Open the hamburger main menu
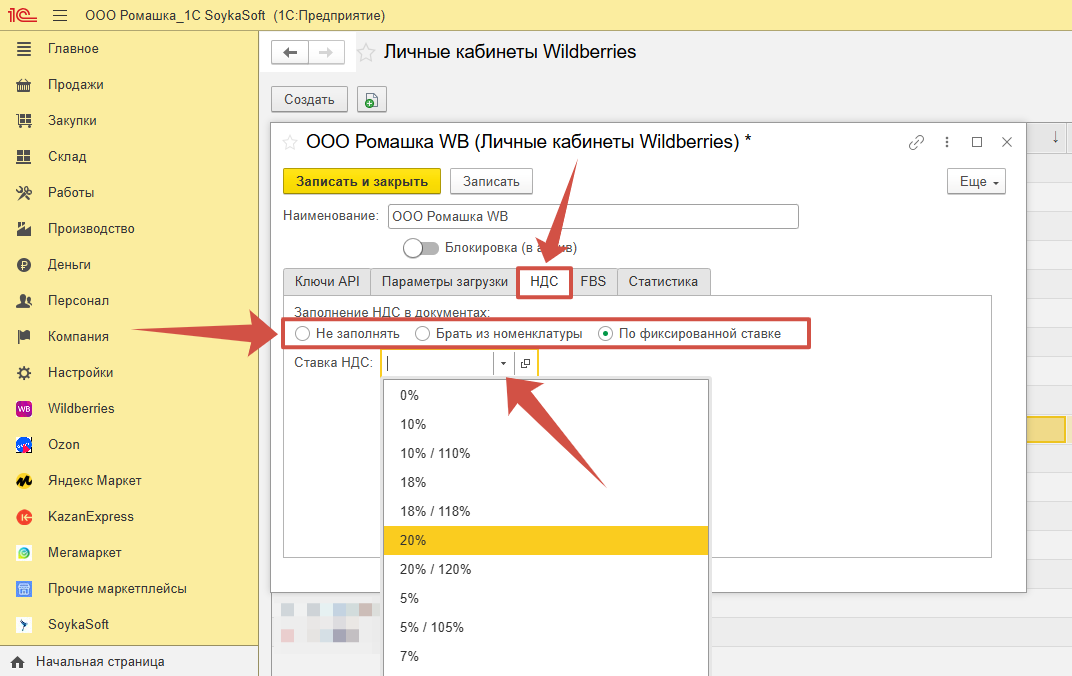 click(x=59, y=16)
